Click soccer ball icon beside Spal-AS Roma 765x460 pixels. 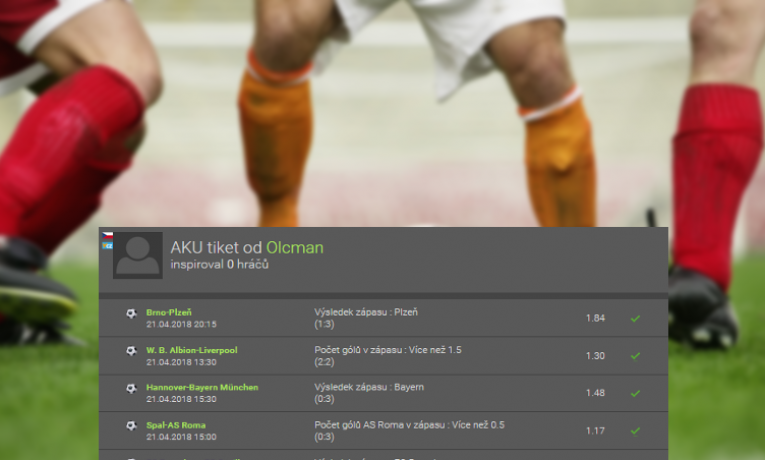131,426
